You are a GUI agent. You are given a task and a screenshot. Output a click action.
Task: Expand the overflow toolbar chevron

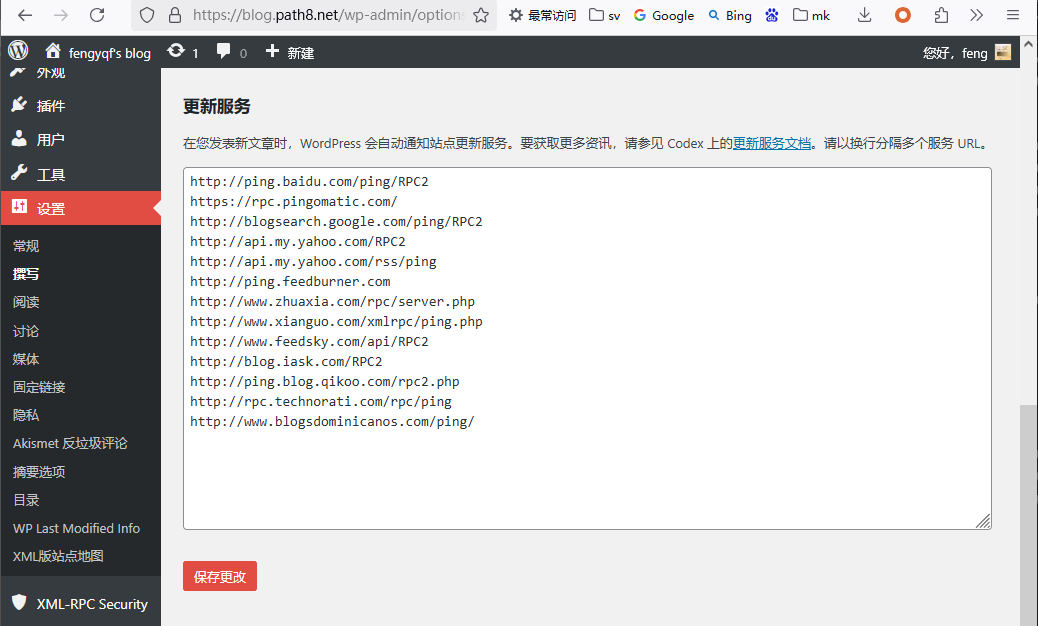click(x=977, y=15)
